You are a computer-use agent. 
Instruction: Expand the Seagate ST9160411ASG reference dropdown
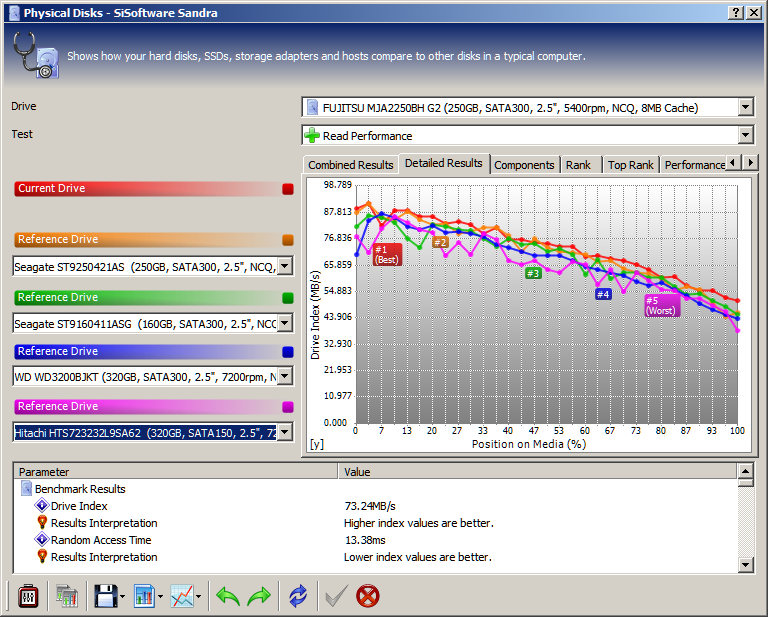(285, 323)
